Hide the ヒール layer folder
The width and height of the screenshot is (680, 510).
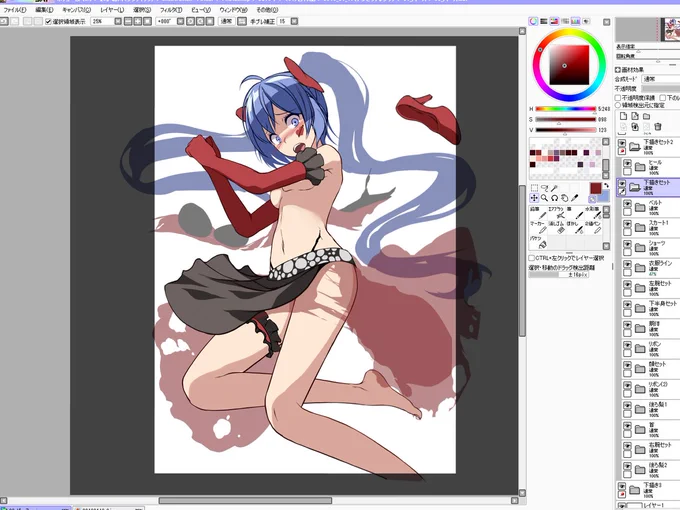[x=628, y=163]
